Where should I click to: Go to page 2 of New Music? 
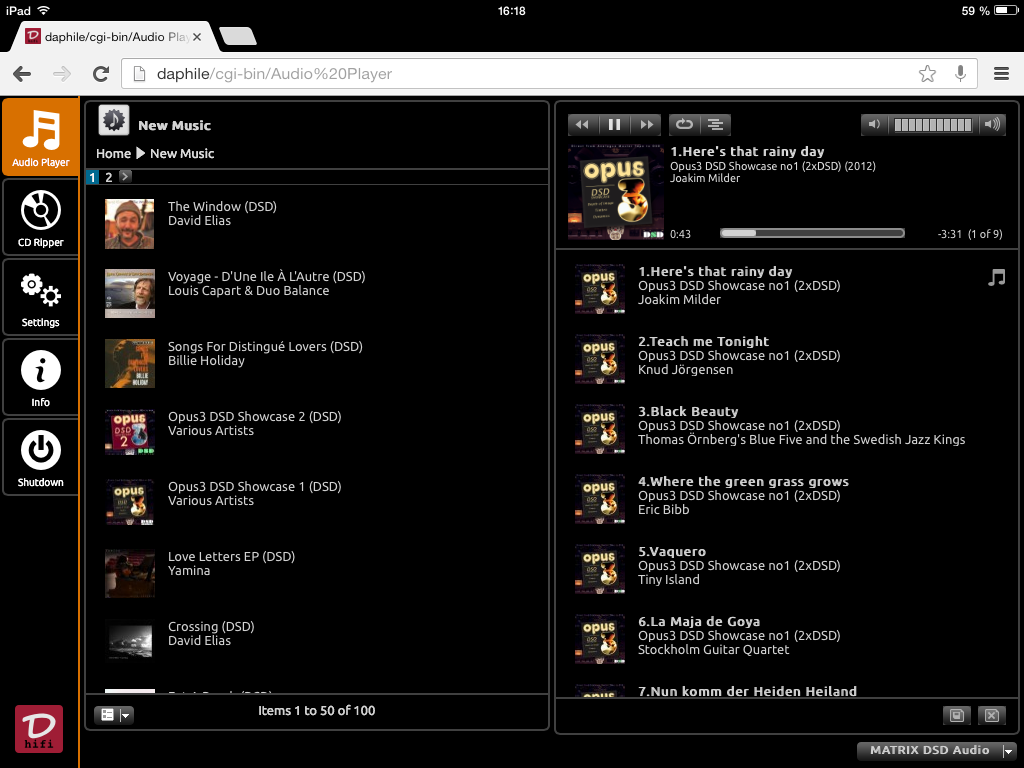(109, 177)
